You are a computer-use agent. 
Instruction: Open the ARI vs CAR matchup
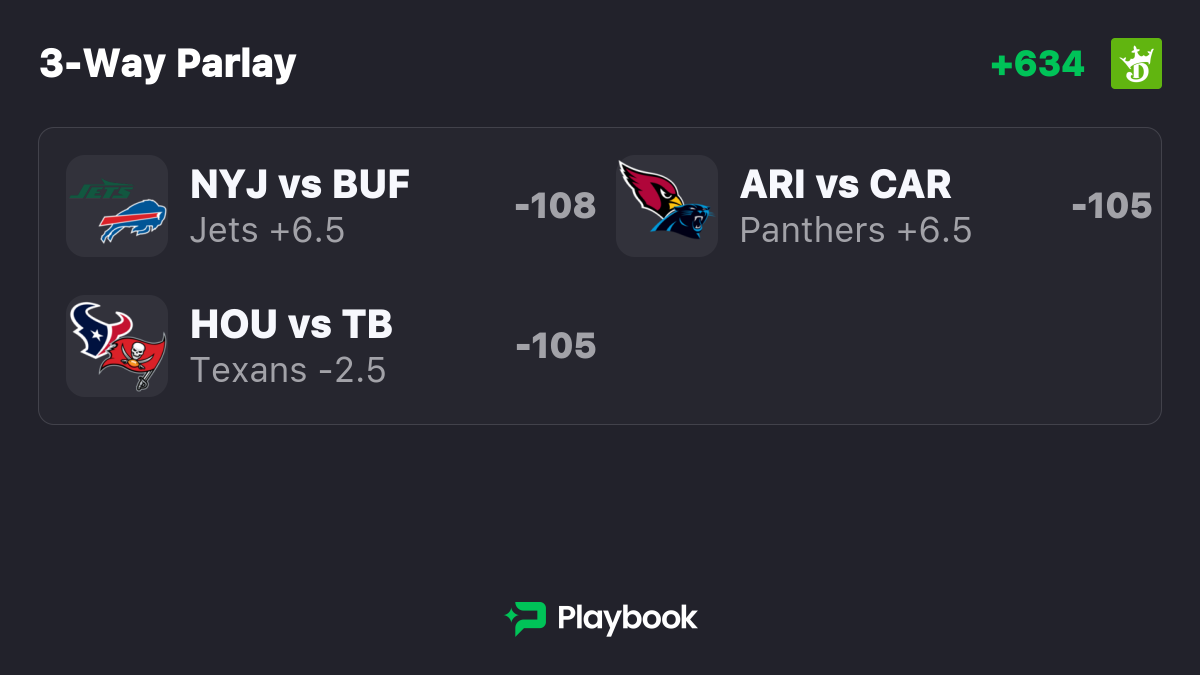(x=846, y=185)
